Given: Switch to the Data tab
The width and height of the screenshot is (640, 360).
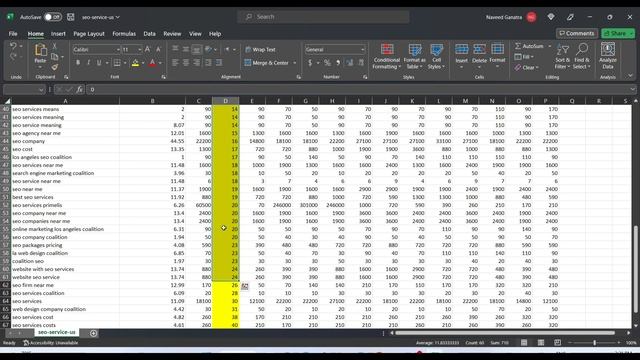Looking at the screenshot, I should click(x=149, y=34).
